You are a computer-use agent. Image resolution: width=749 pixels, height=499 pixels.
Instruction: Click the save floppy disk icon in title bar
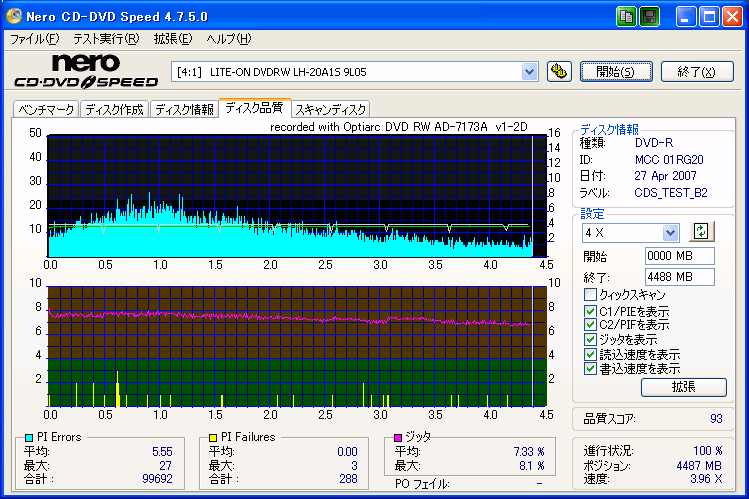(649, 17)
